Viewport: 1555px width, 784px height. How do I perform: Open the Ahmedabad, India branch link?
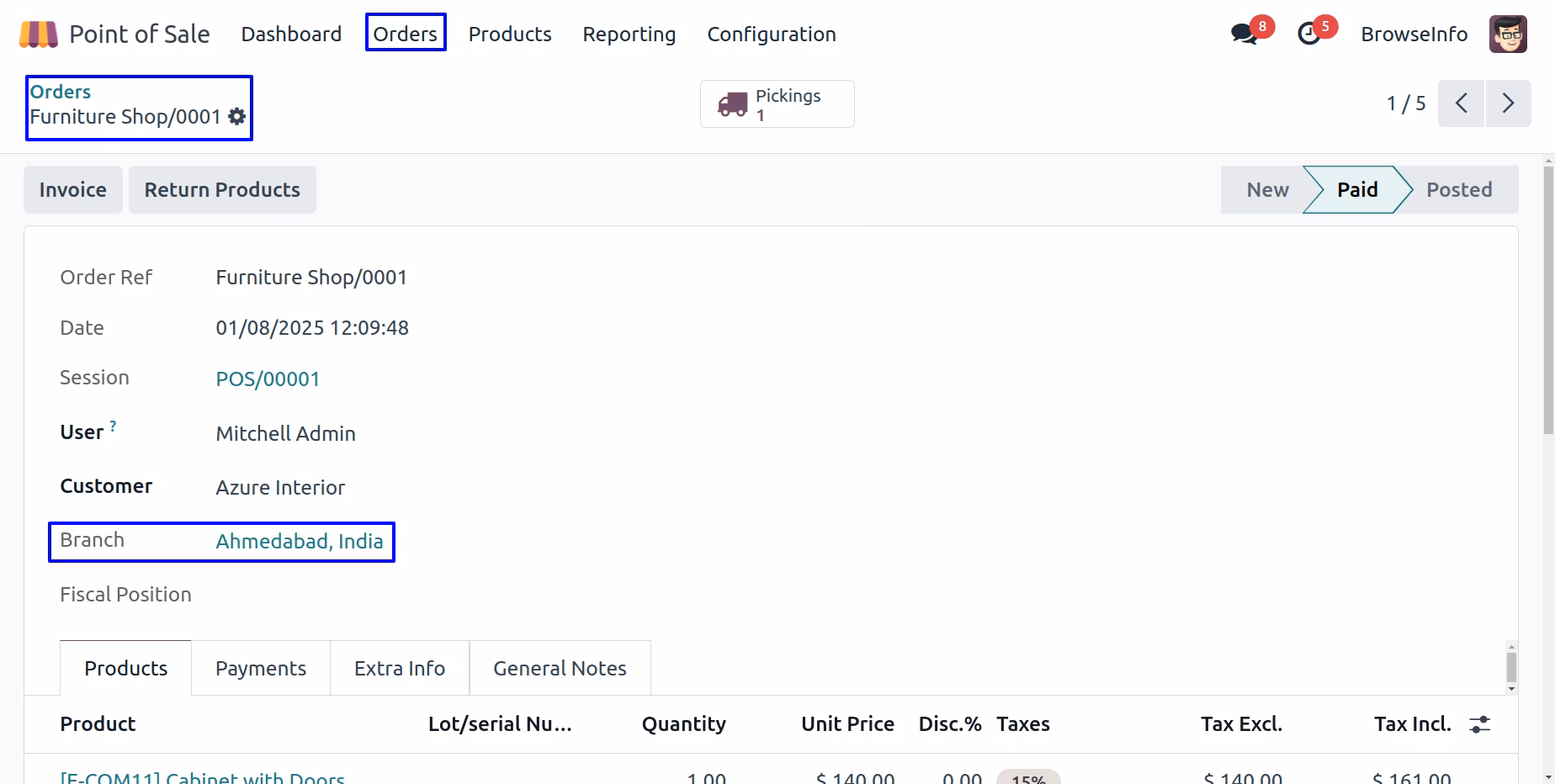(x=300, y=542)
